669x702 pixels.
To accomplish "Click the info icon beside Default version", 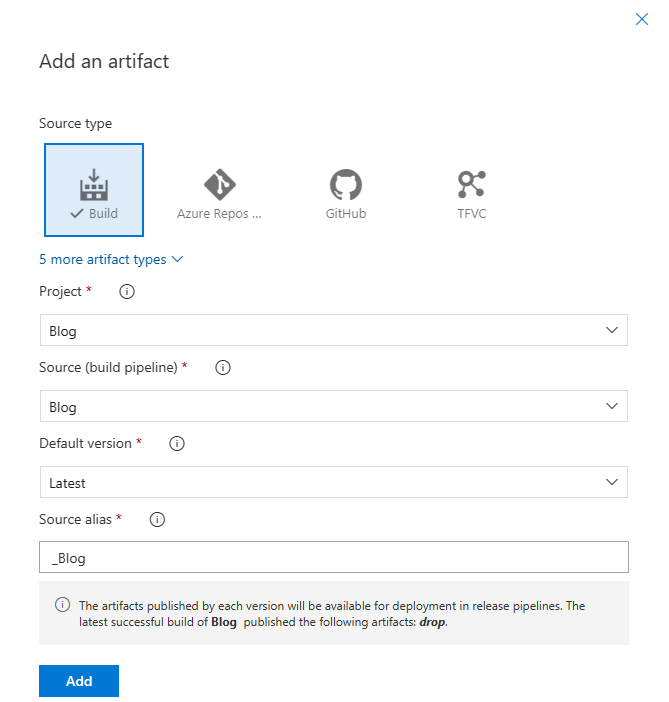I will coord(177,444).
